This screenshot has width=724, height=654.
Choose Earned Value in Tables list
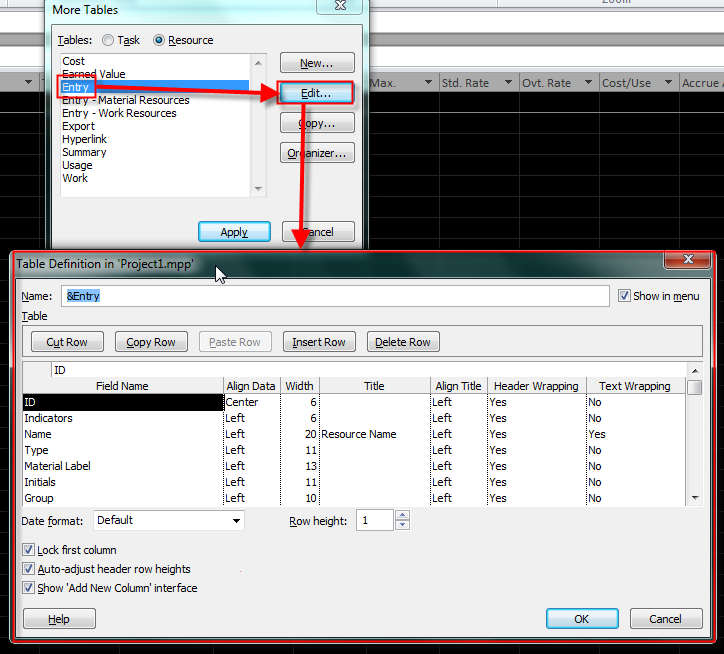pos(94,74)
